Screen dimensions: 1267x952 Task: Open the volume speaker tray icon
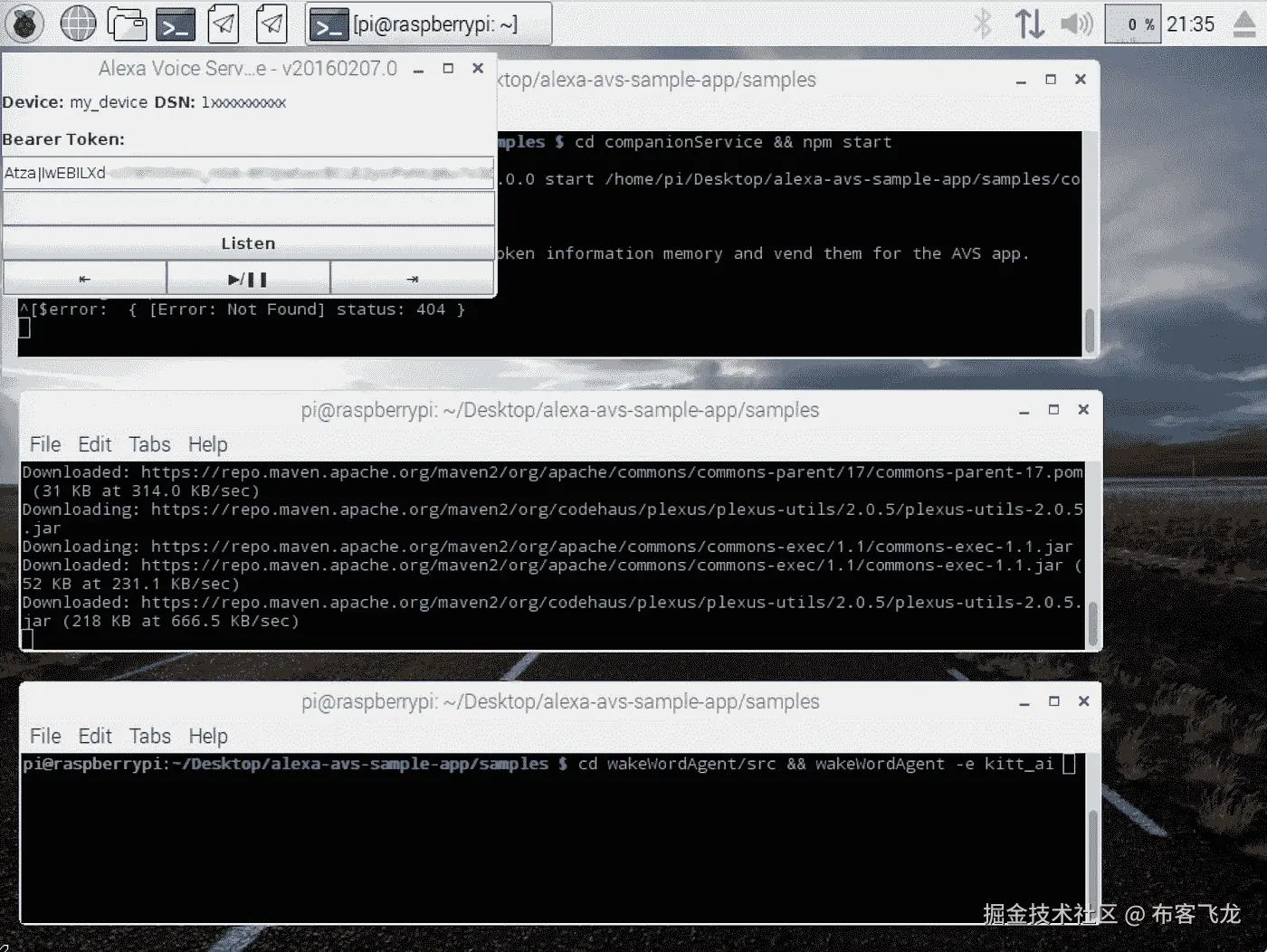pyautogui.click(x=1076, y=24)
